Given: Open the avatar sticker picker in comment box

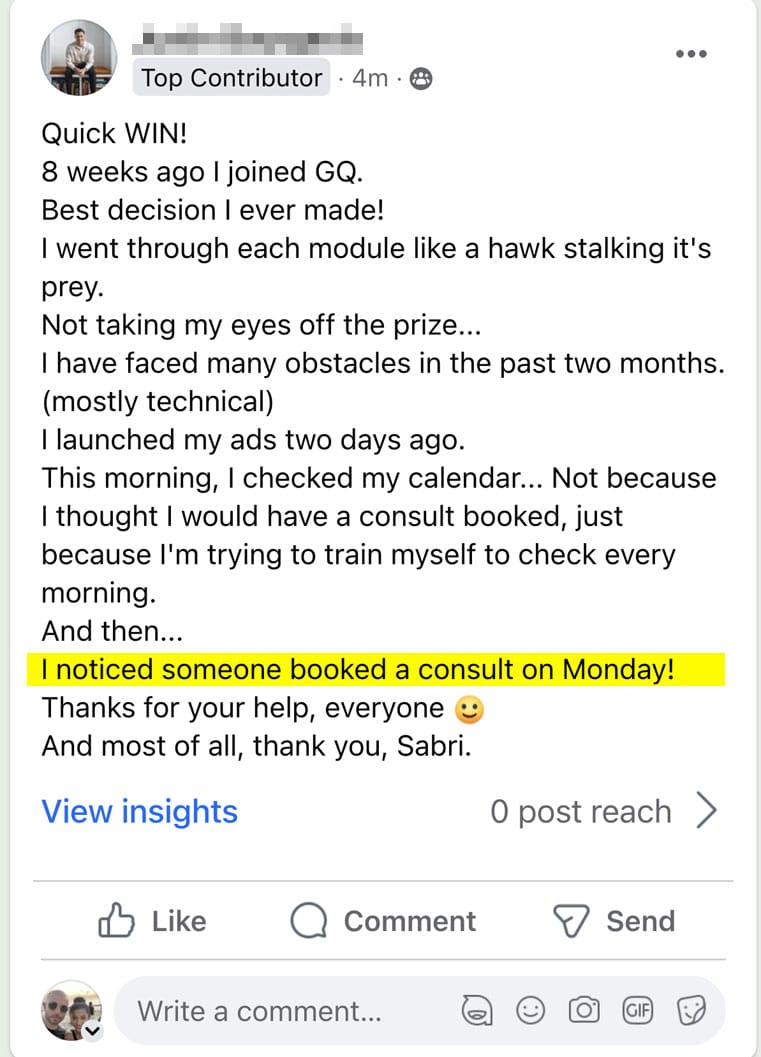Looking at the screenshot, I should pyautogui.click(x=477, y=1011).
